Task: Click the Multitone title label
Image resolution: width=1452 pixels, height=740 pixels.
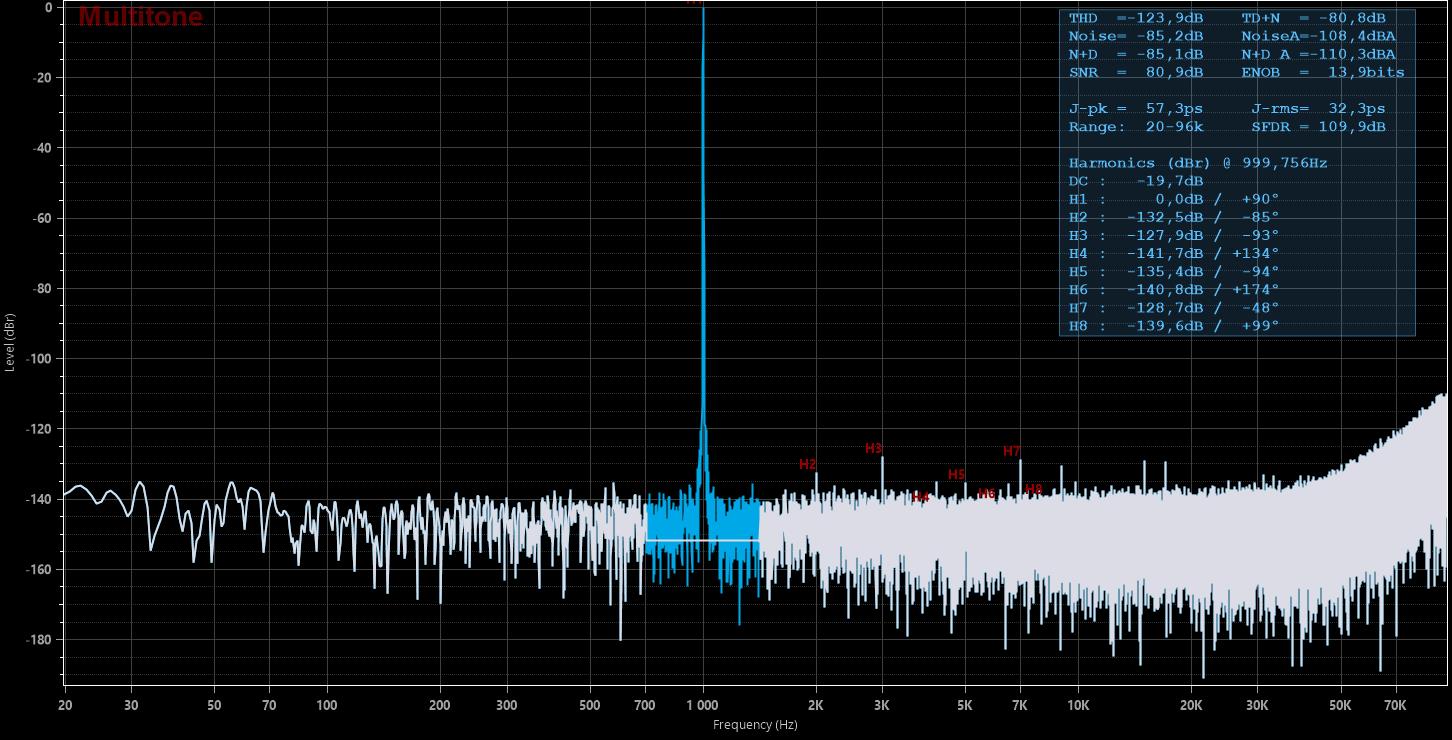Action: click(x=140, y=17)
